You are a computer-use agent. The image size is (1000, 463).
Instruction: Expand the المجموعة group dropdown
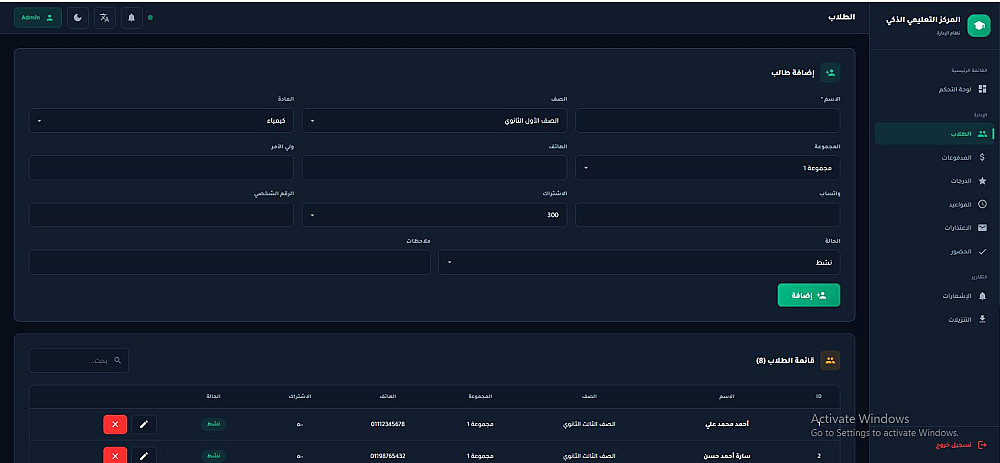pyautogui.click(x=707, y=168)
